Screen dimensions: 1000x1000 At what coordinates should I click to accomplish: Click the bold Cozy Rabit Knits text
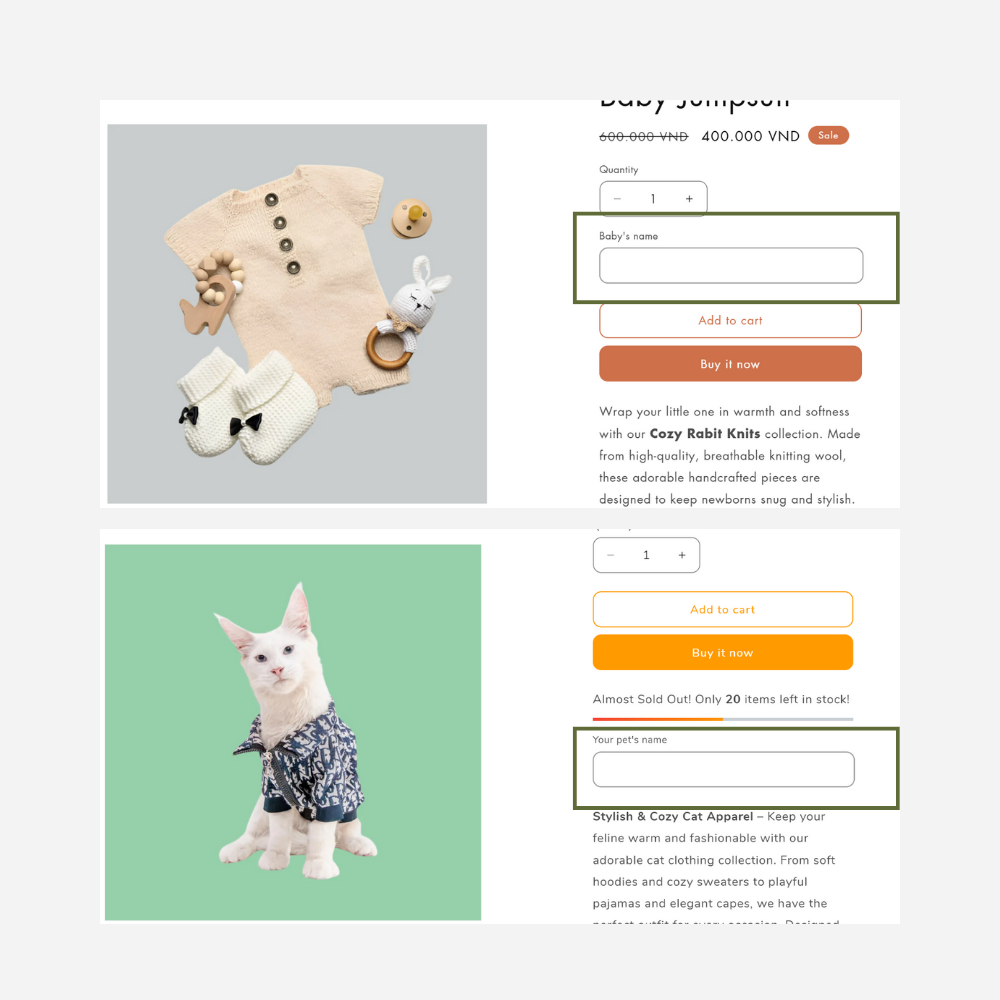click(x=705, y=434)
